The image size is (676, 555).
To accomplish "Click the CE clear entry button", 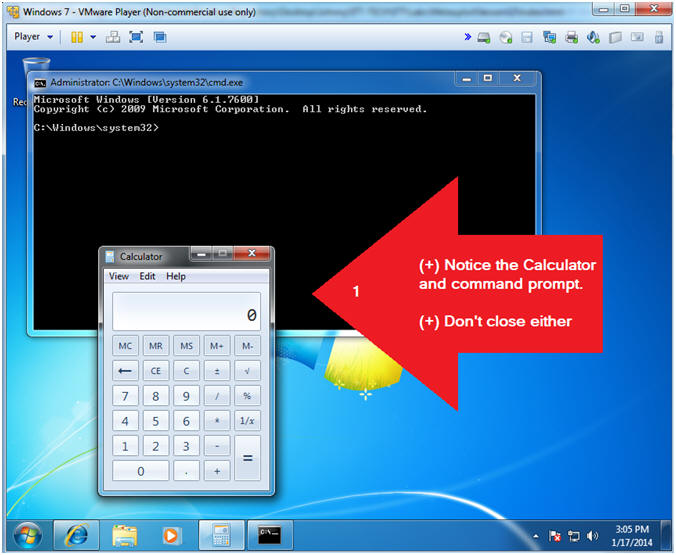I will coord(156,371).
